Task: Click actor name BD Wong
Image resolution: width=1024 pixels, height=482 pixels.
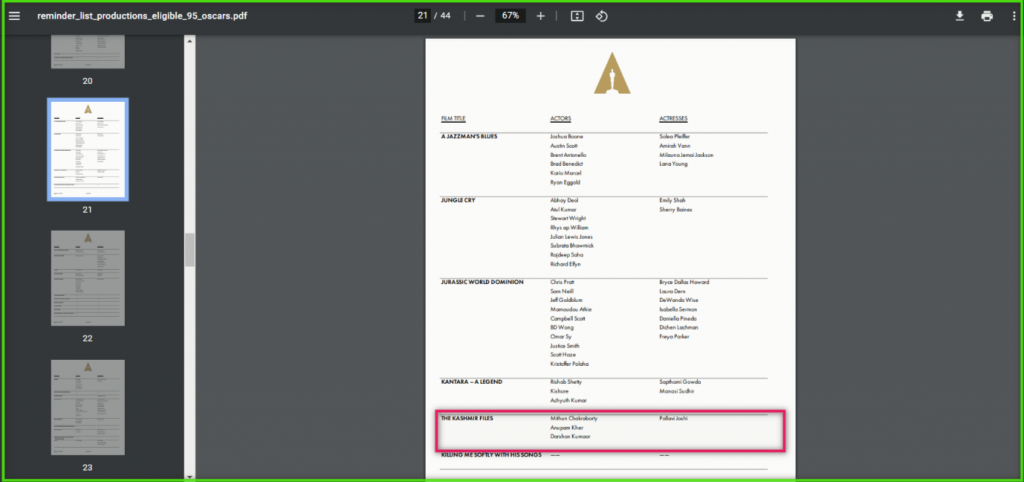Action: [562, 327]
